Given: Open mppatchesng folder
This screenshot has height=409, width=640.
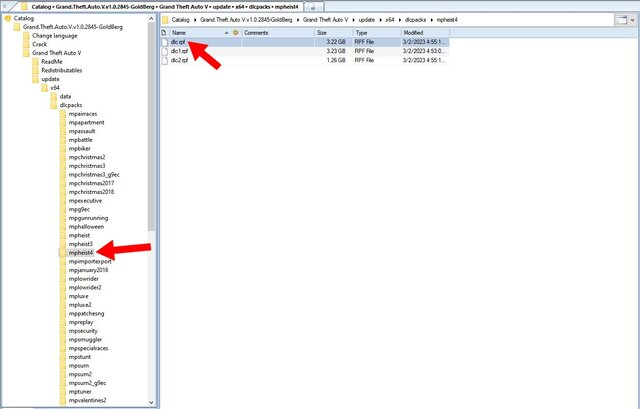Looking at the screenshot, I should [86, 313].
